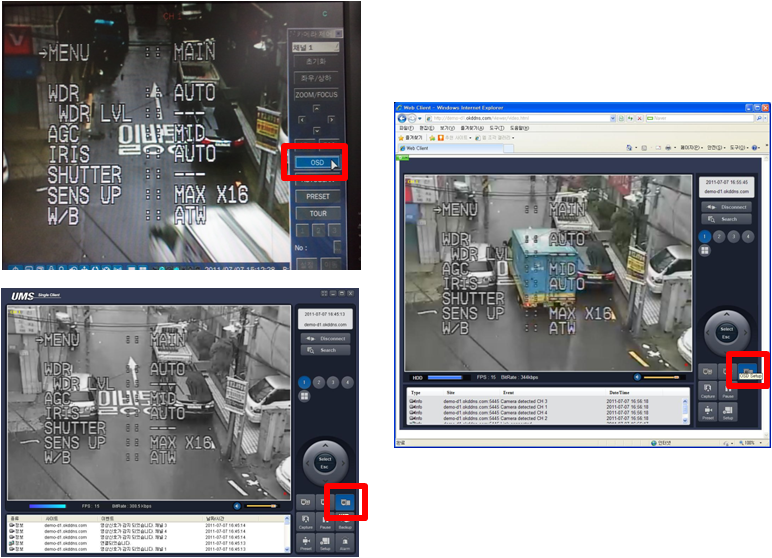Click Search in the Web Client page
Viewport: 772px width, 558px height.
(x=727, y=219)
